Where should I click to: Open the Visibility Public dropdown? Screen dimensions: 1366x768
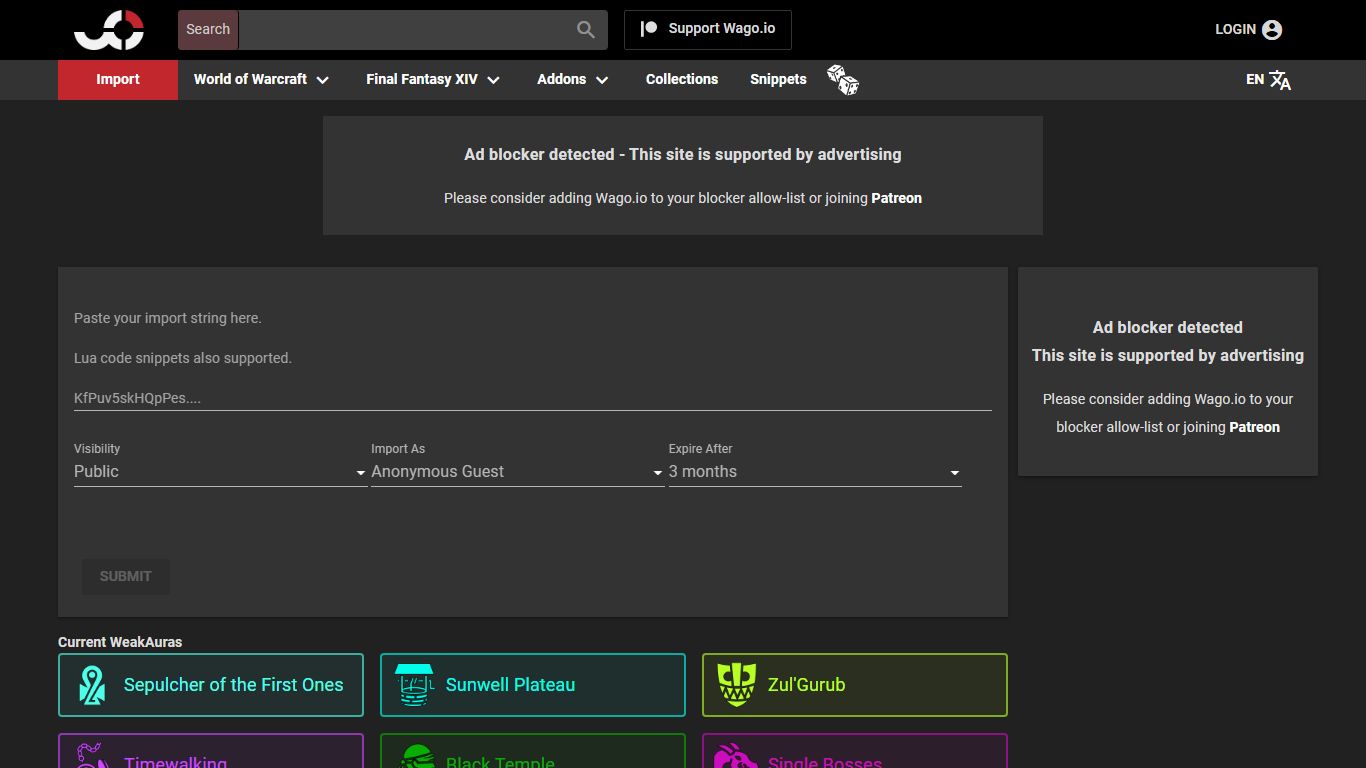click(x=220, y=472)
